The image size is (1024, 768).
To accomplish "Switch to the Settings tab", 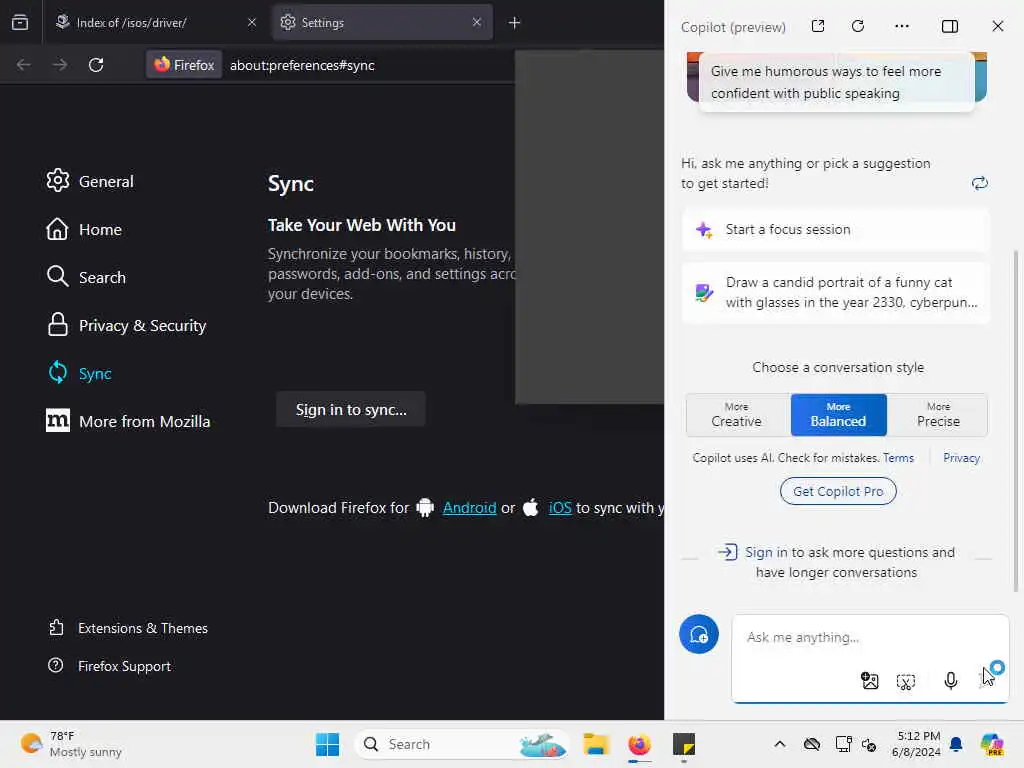I will coord(382,23).
